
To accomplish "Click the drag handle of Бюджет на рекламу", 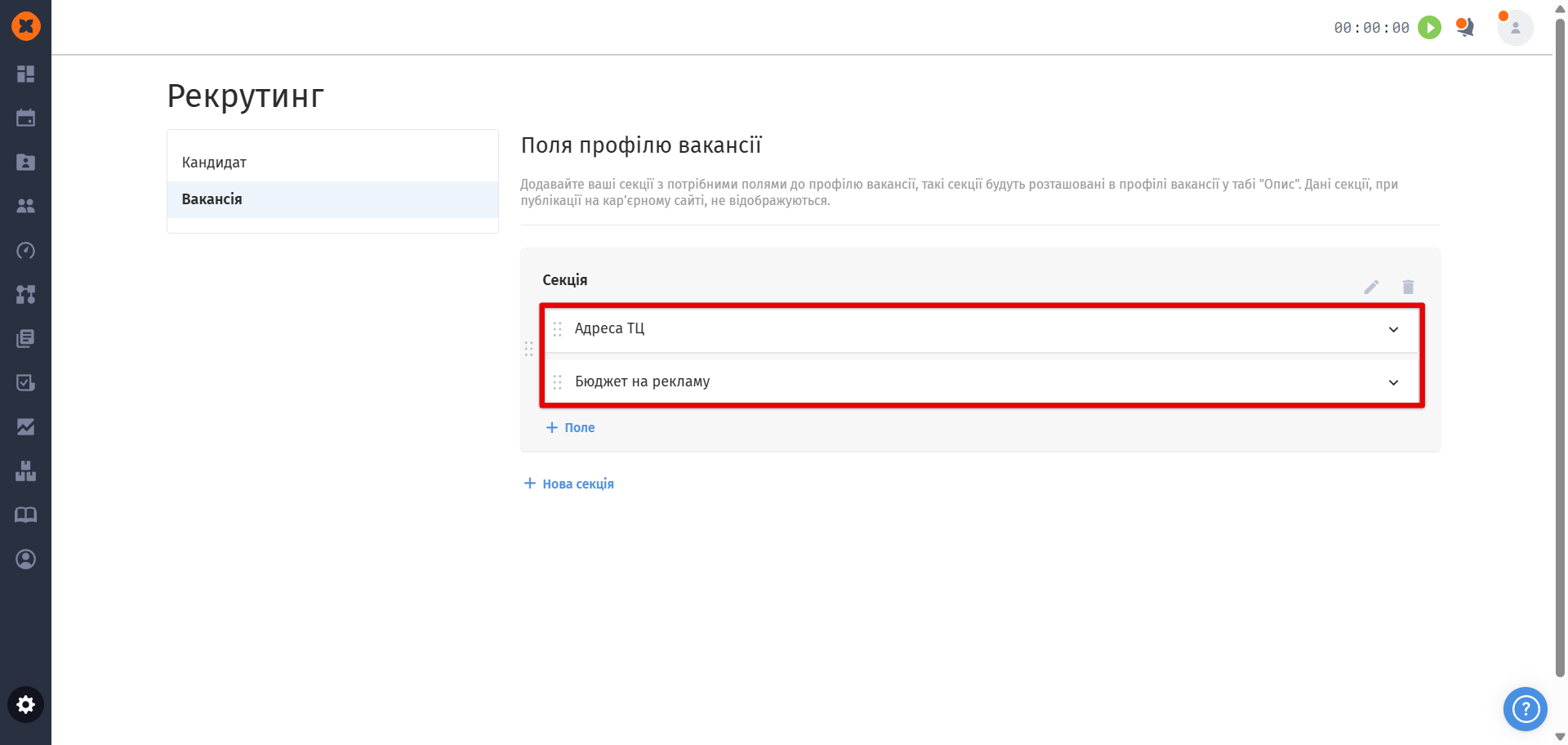I will [558, 382].
